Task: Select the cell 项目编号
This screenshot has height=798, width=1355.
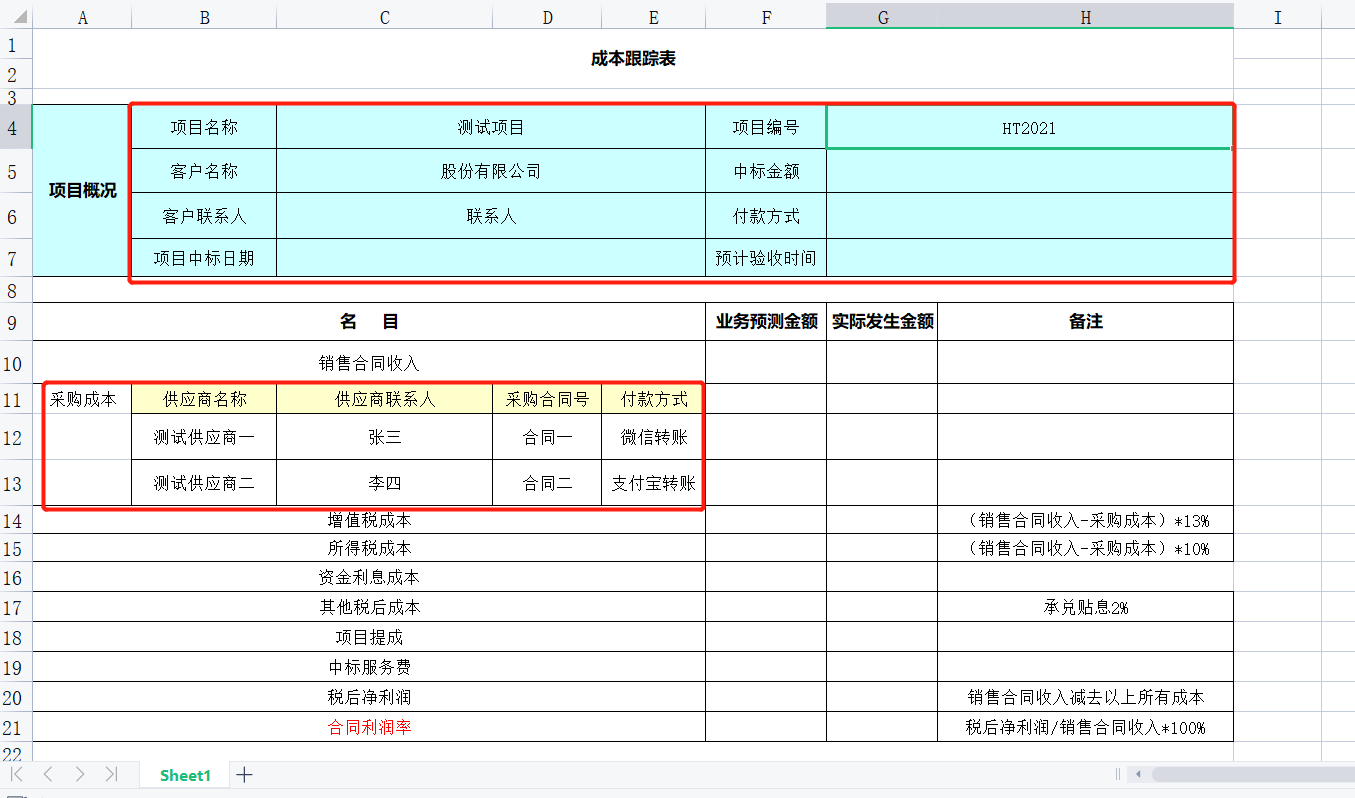Action: (x=766, y=127)
